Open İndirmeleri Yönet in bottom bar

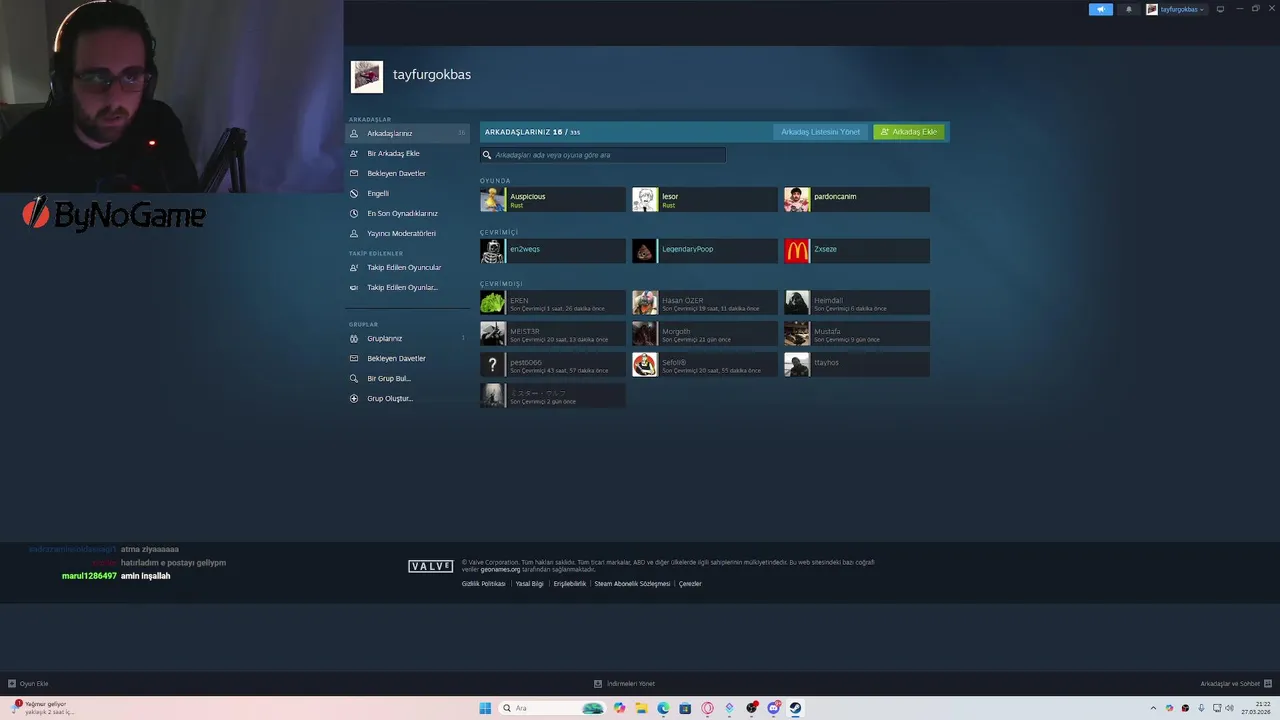625,684
